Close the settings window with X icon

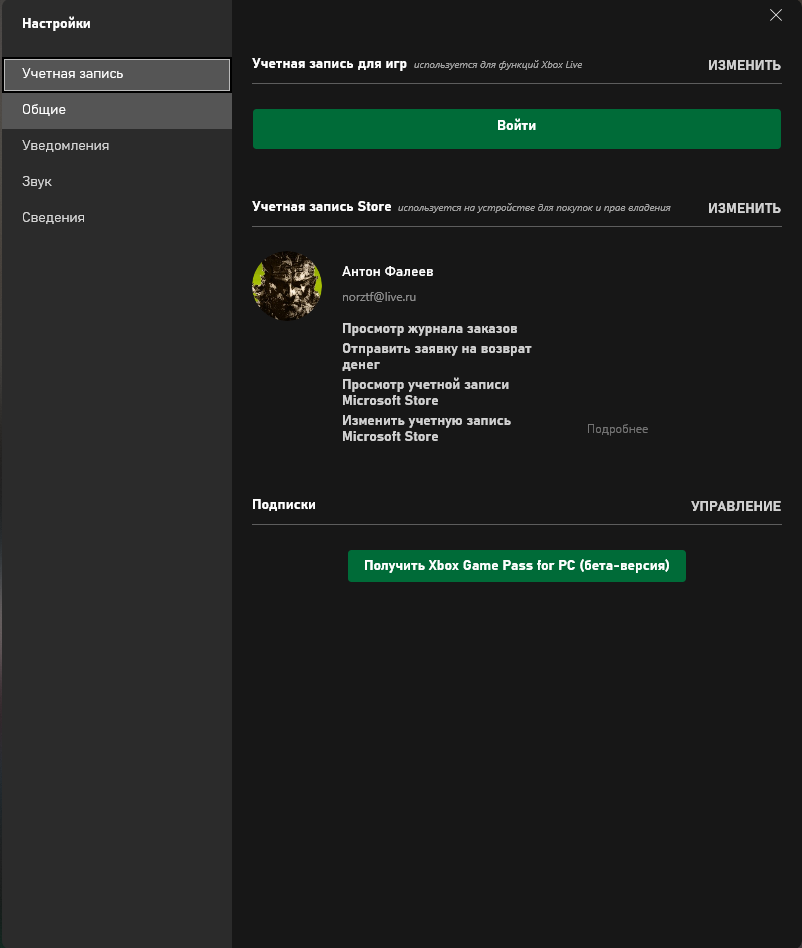click(x=775, y=15)
